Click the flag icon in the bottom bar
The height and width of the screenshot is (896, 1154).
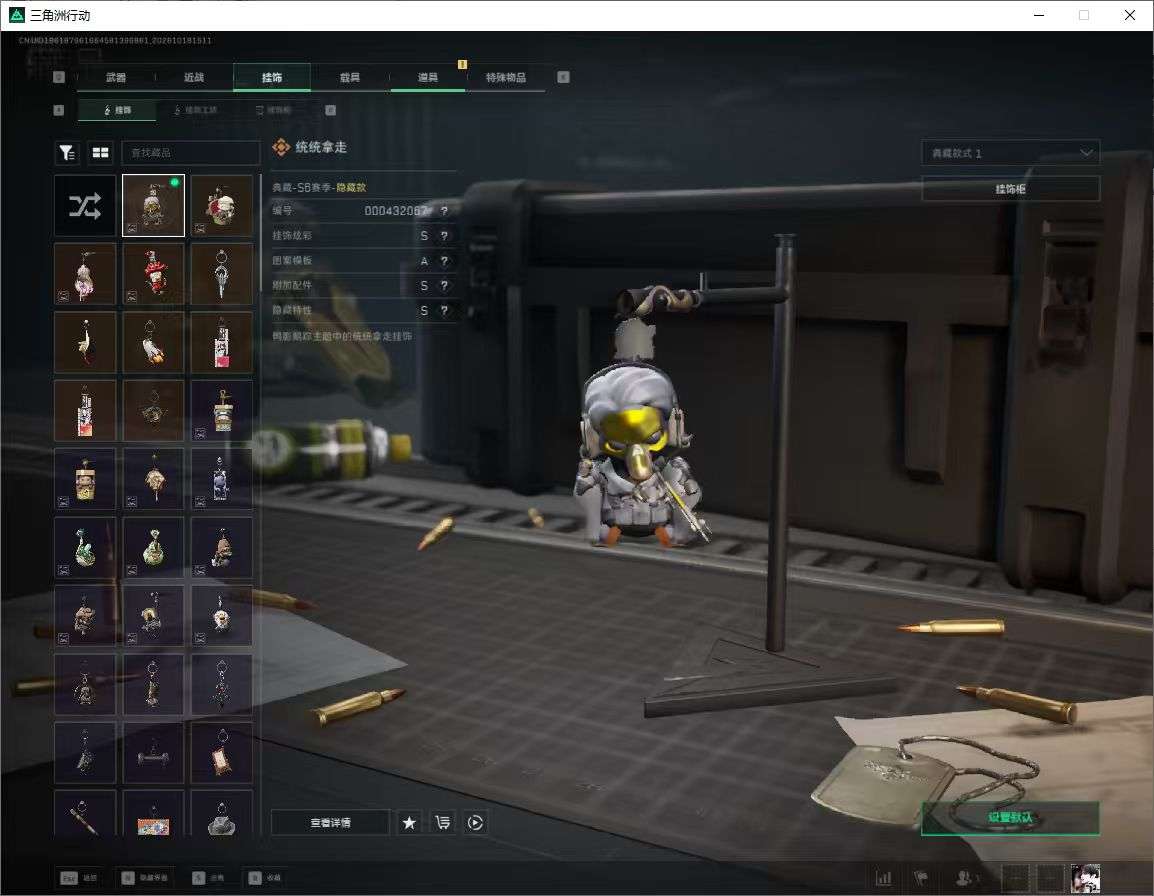[x=921, y=878]
